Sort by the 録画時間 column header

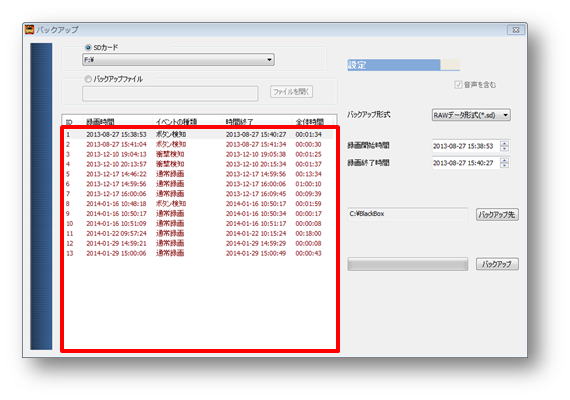[100, 121]
